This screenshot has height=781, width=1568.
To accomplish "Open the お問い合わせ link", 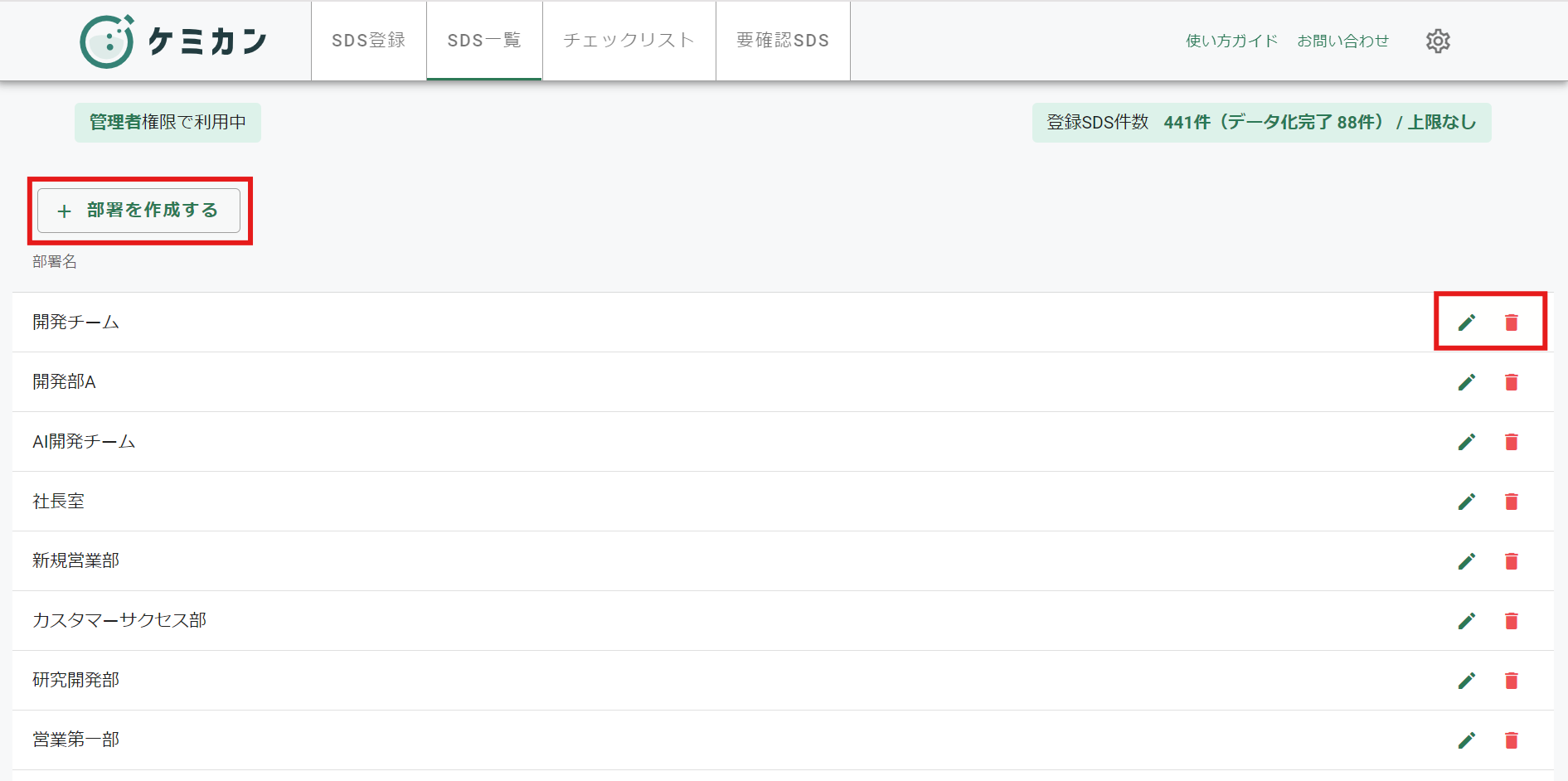I will pyautogui.click(x=1342, y=41).
